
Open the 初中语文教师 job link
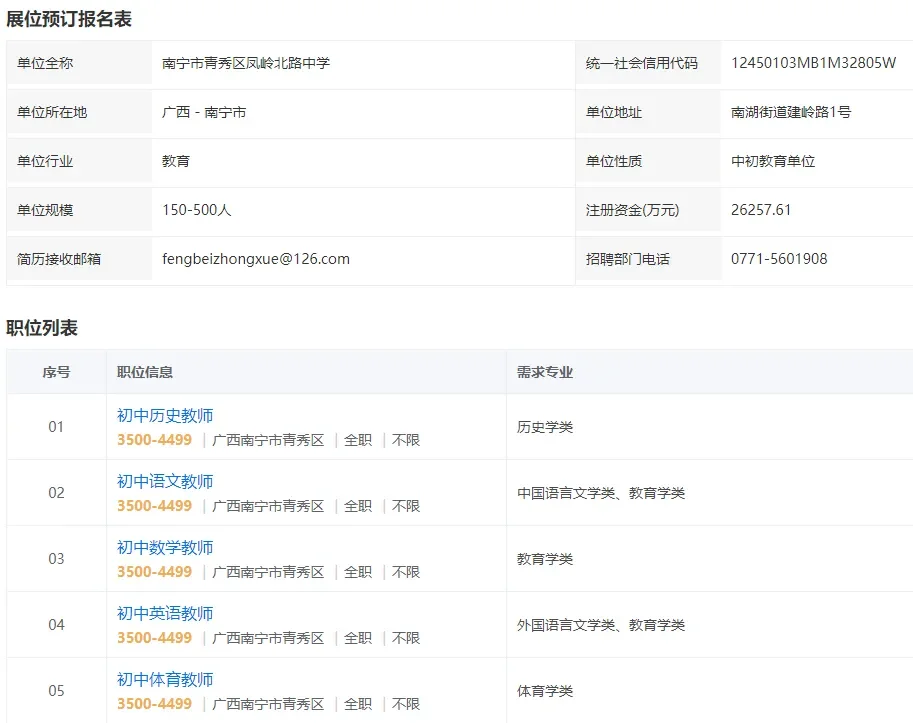165,481
